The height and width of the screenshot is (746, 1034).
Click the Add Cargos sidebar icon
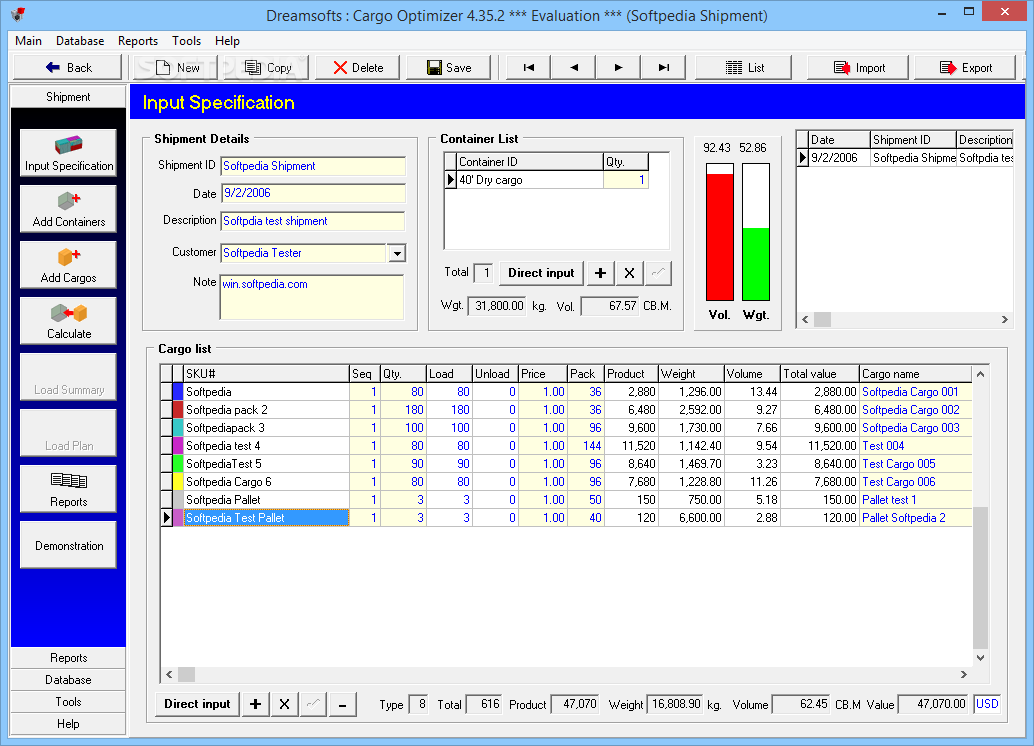point(69,265)
